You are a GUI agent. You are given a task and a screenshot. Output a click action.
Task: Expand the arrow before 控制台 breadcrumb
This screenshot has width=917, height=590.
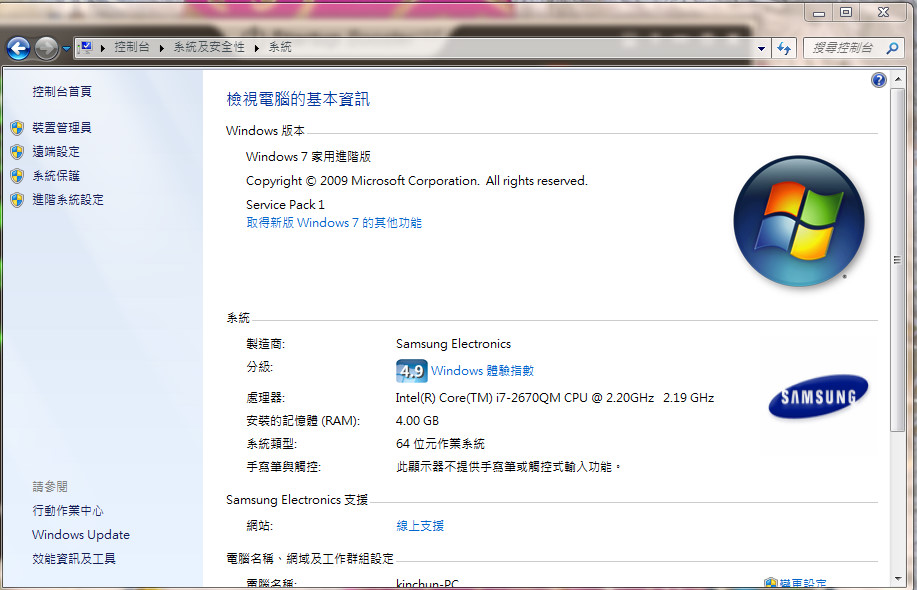103,48
